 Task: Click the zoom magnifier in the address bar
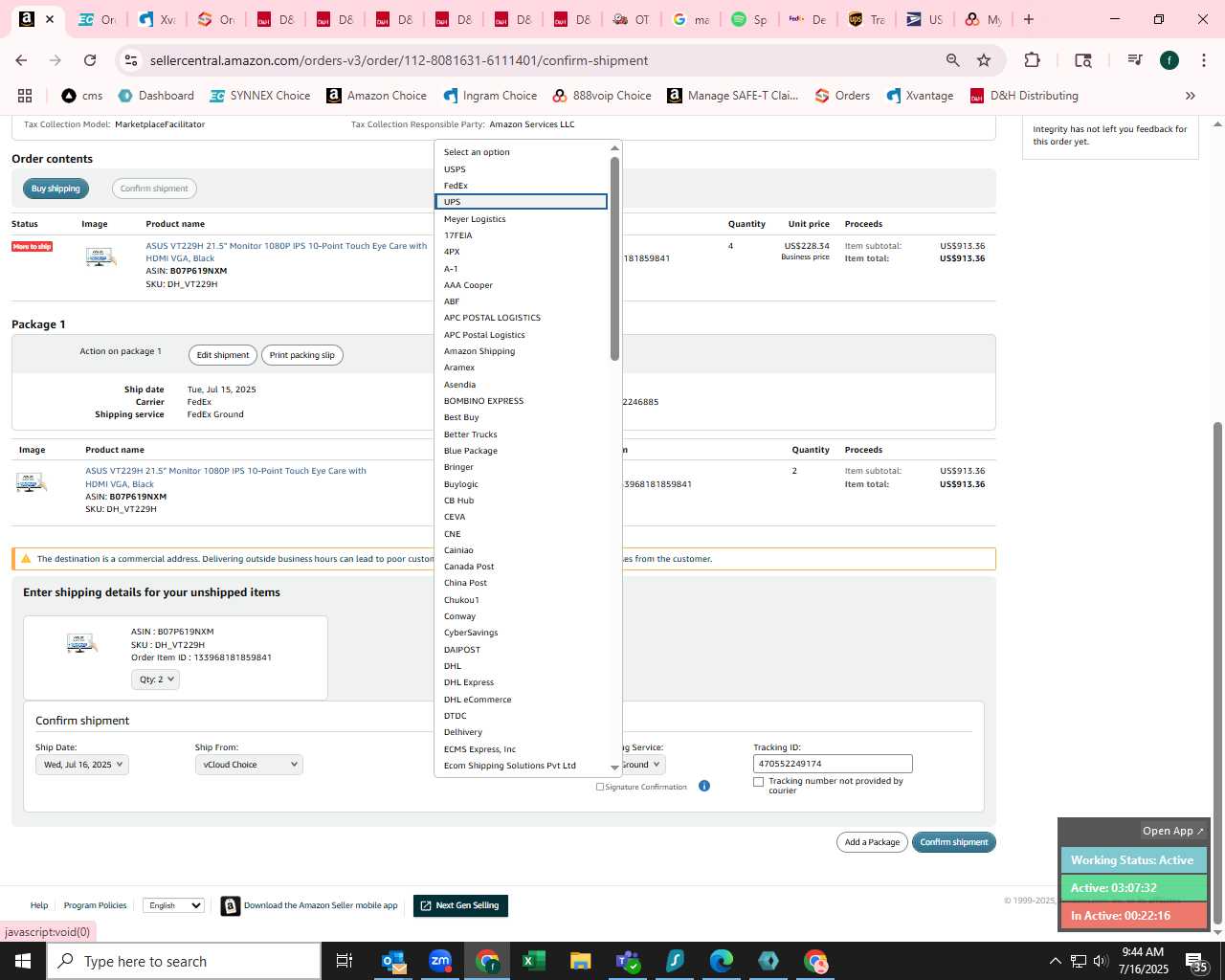click(x=952, y=60)
